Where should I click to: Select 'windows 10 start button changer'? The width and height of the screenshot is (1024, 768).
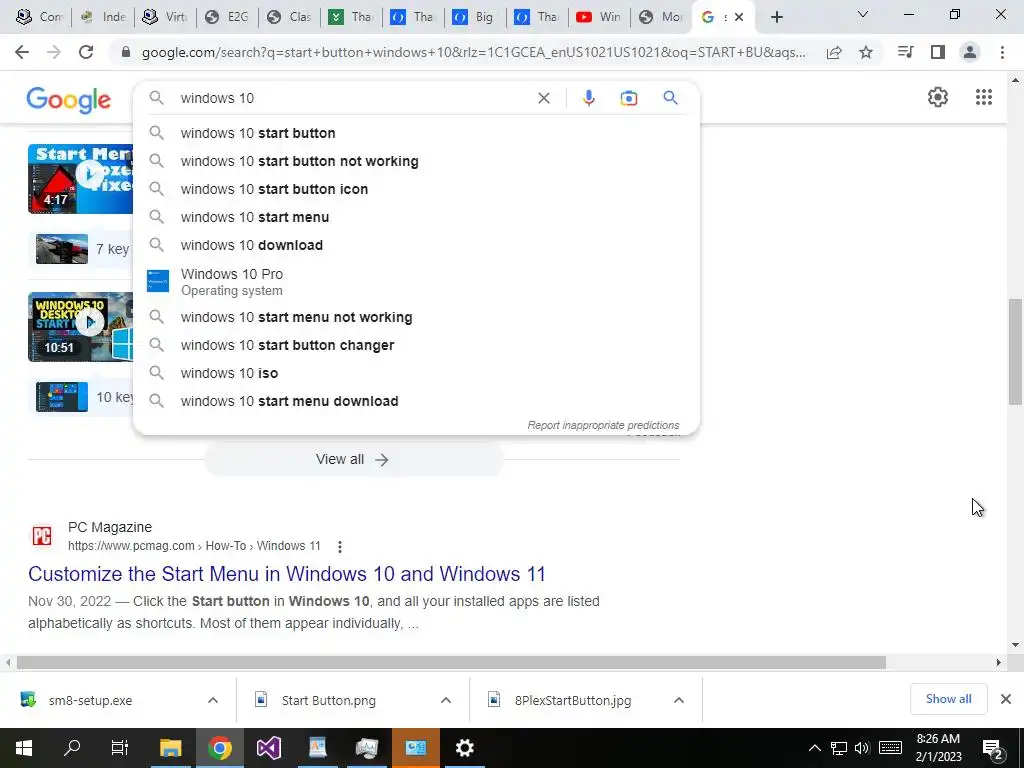pyautogui.click(x=416, y=345)
